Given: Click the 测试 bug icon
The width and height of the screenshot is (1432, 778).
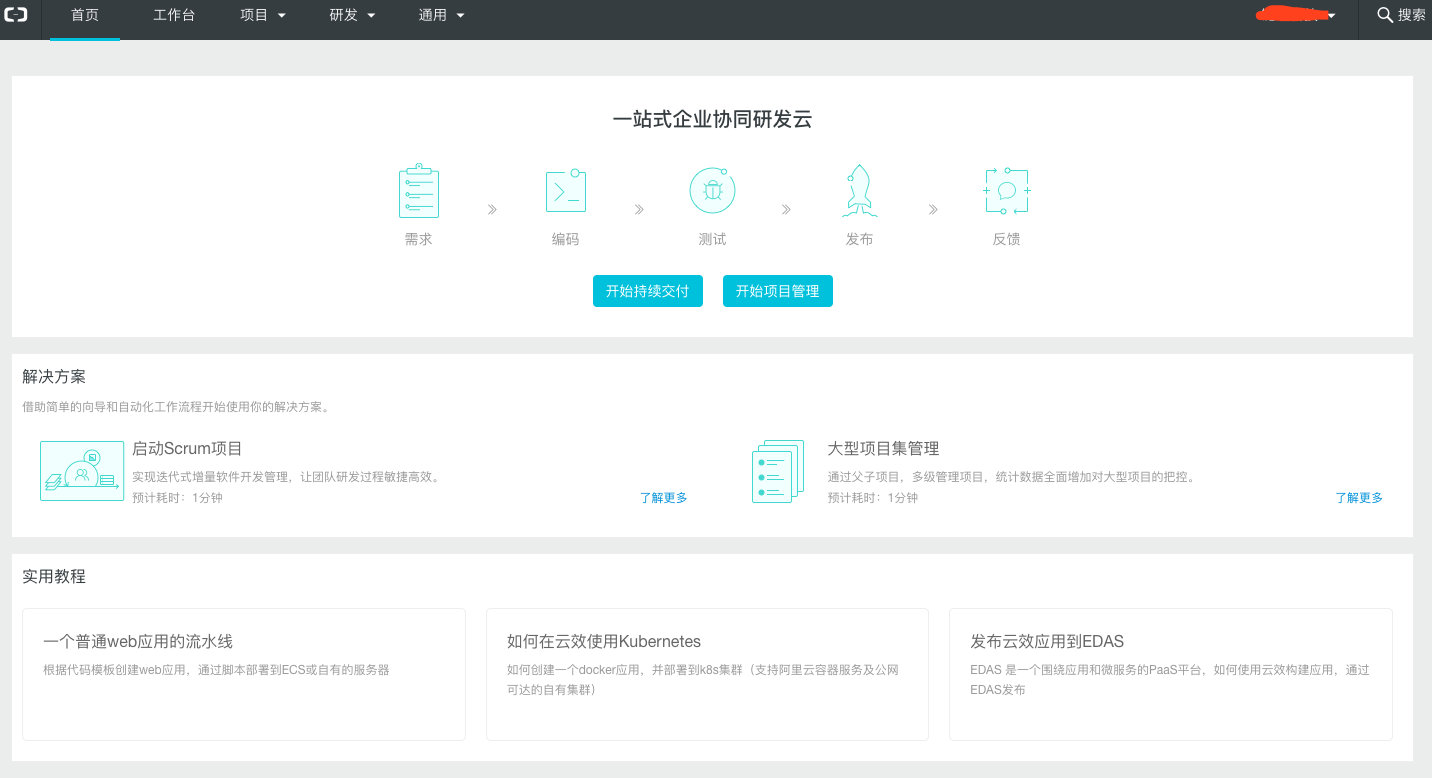Looking at the screenshot, I should pyautogui.click(x=712, y=190).
